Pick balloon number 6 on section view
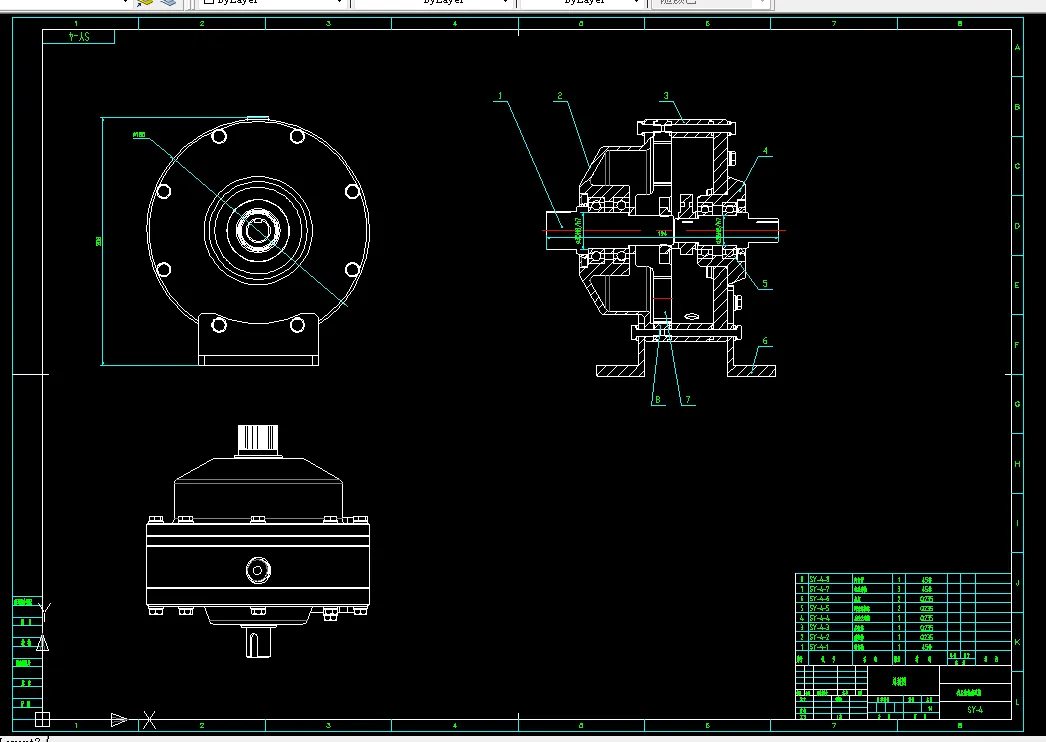Screen dimensions: 1046x742 tap(764, 341)
